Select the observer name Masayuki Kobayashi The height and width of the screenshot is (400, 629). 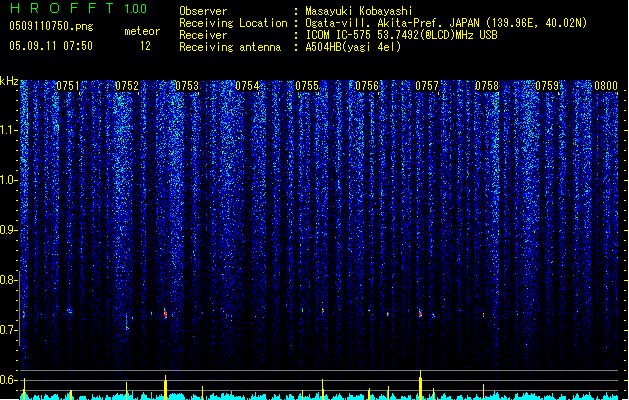click(359, 11)
